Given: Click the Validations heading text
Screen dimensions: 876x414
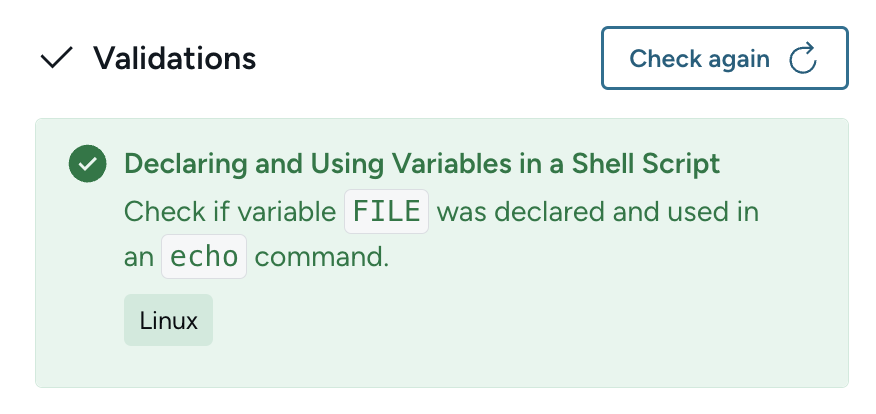Looking at the screenshot, I should pyautogui.click(x=175, y=59).
